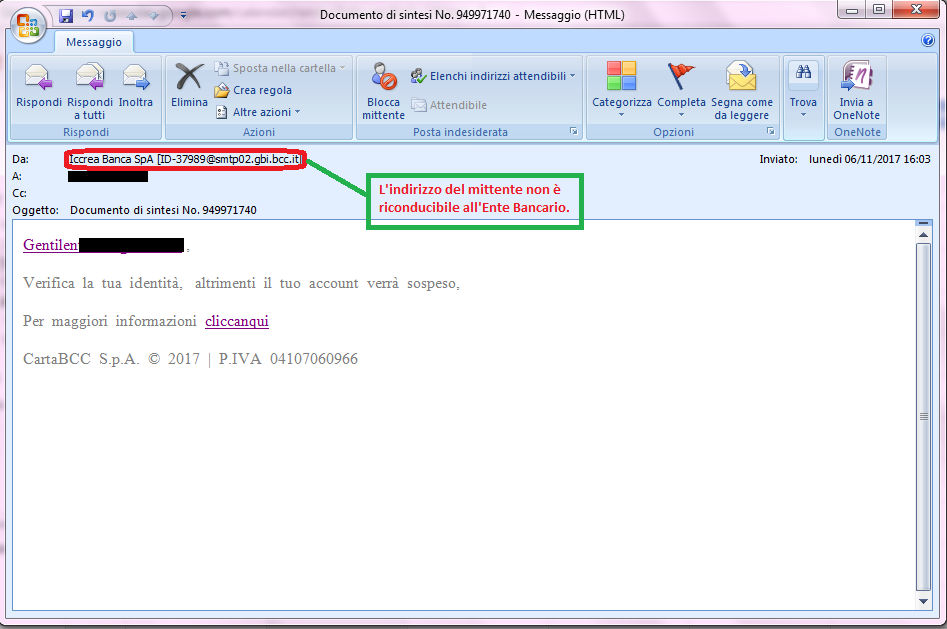Open Posta indesiderata dialog launcher
The height and width of the screenshot is (629, 947).
click(x=573, y=131)
